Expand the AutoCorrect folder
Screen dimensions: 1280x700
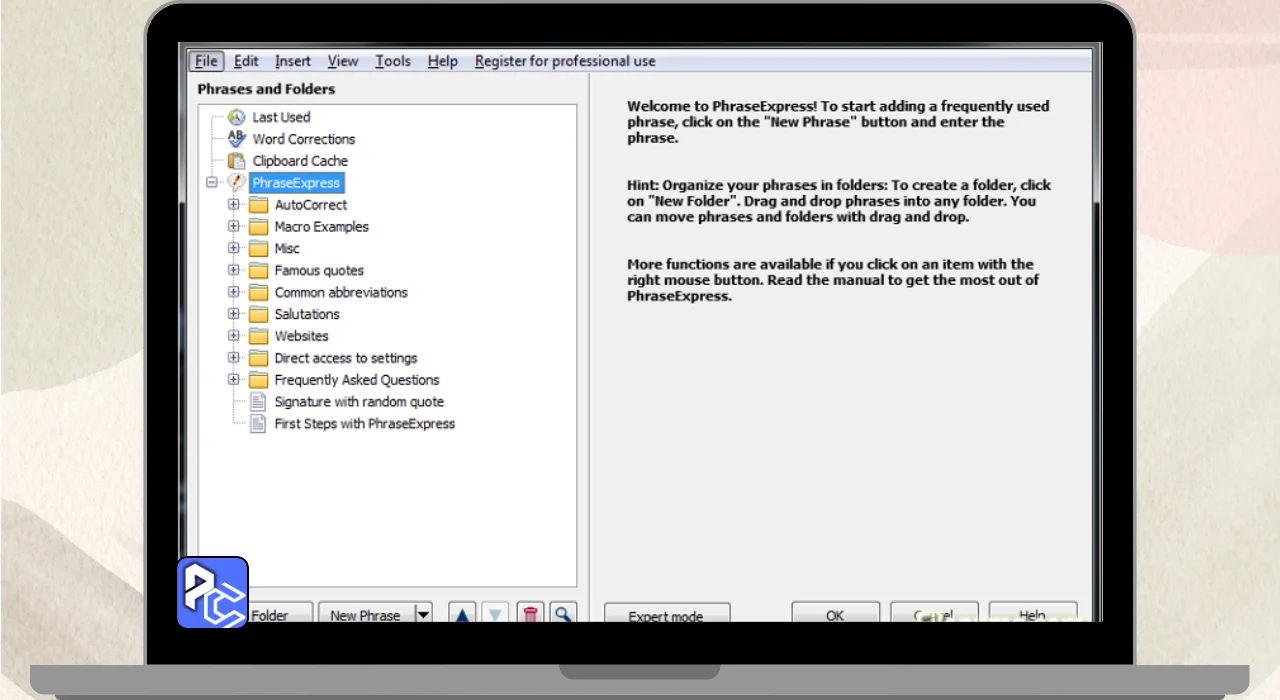234,204
